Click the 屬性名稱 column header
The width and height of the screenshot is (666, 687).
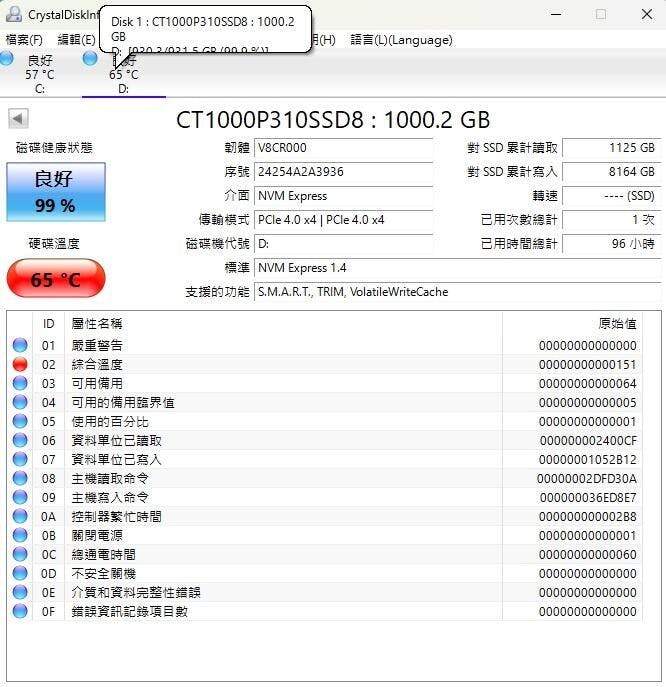(x=283, y=324)
